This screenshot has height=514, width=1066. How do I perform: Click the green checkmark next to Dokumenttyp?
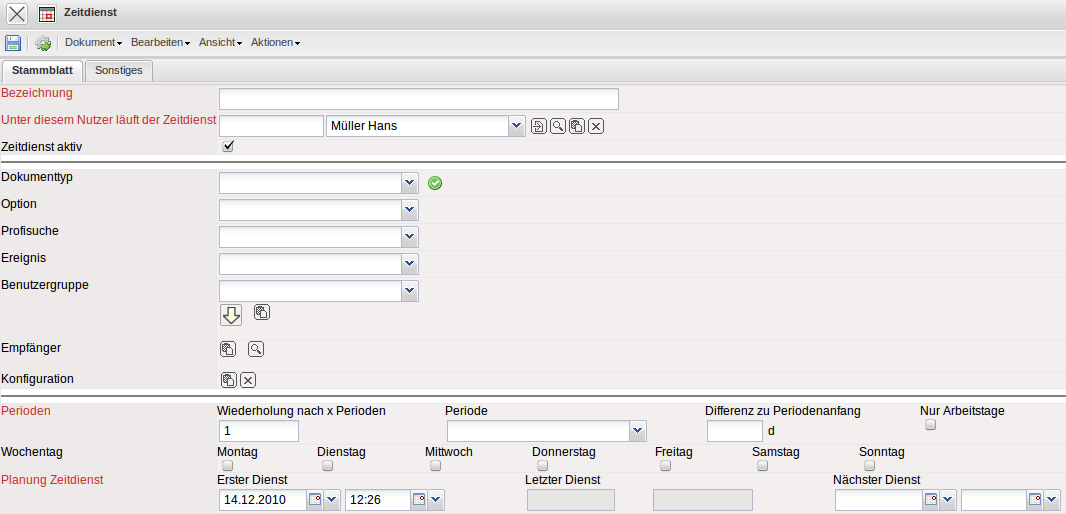[x=435, y=183]
